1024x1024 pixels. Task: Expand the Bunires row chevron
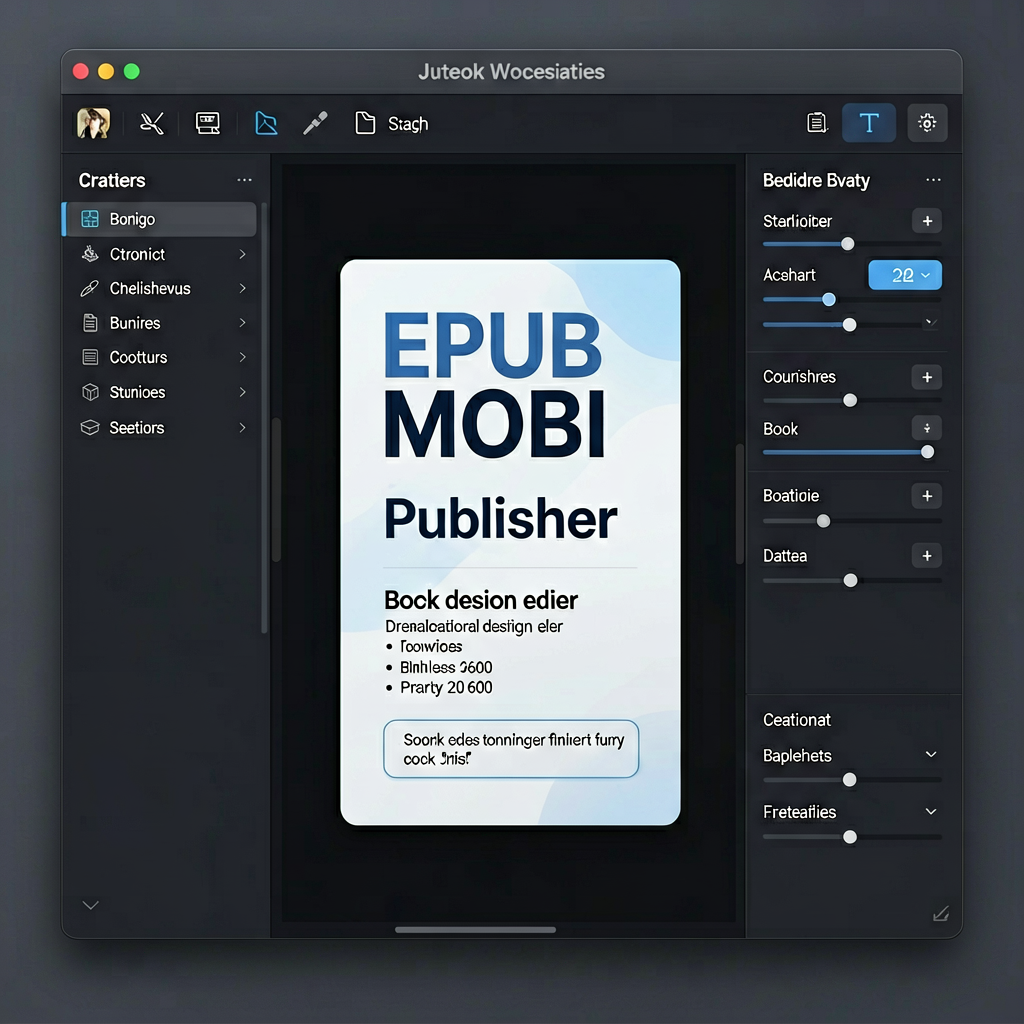242,323
